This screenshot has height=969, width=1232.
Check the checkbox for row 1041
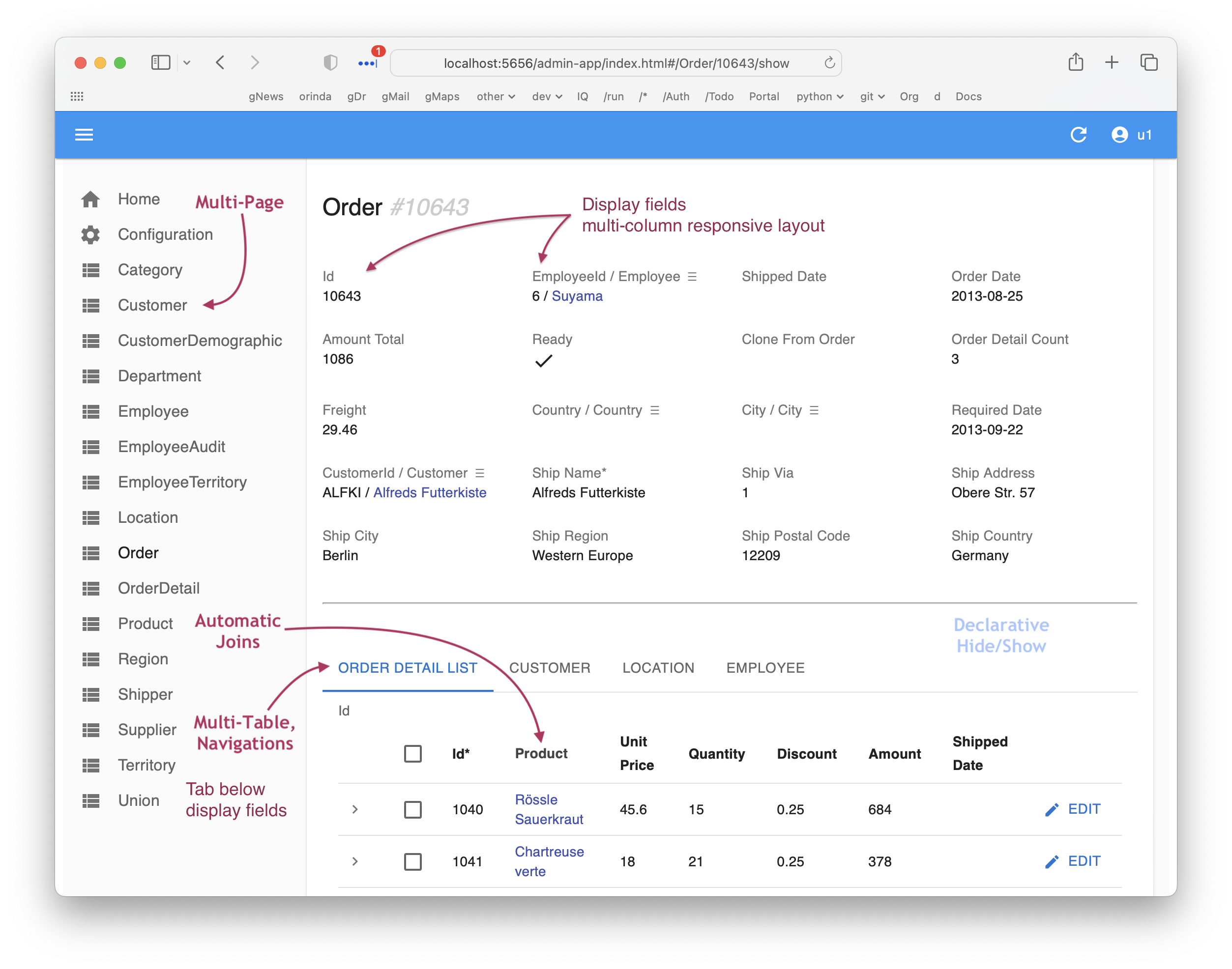point(412,862)
